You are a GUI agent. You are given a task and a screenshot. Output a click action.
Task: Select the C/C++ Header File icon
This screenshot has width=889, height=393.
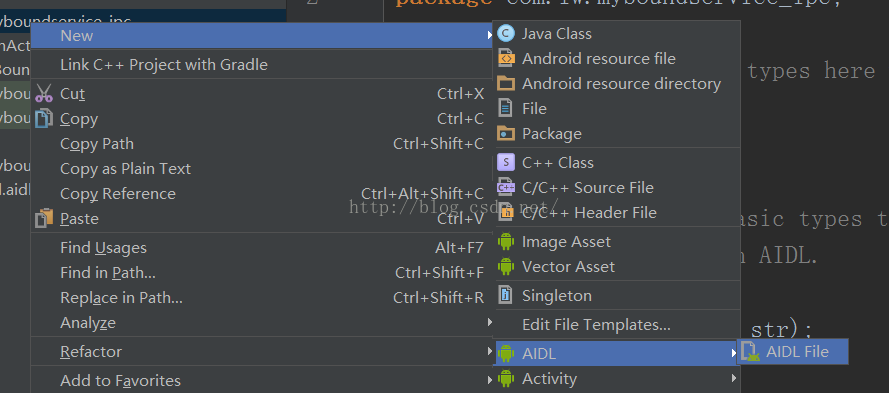click(506, 213)
